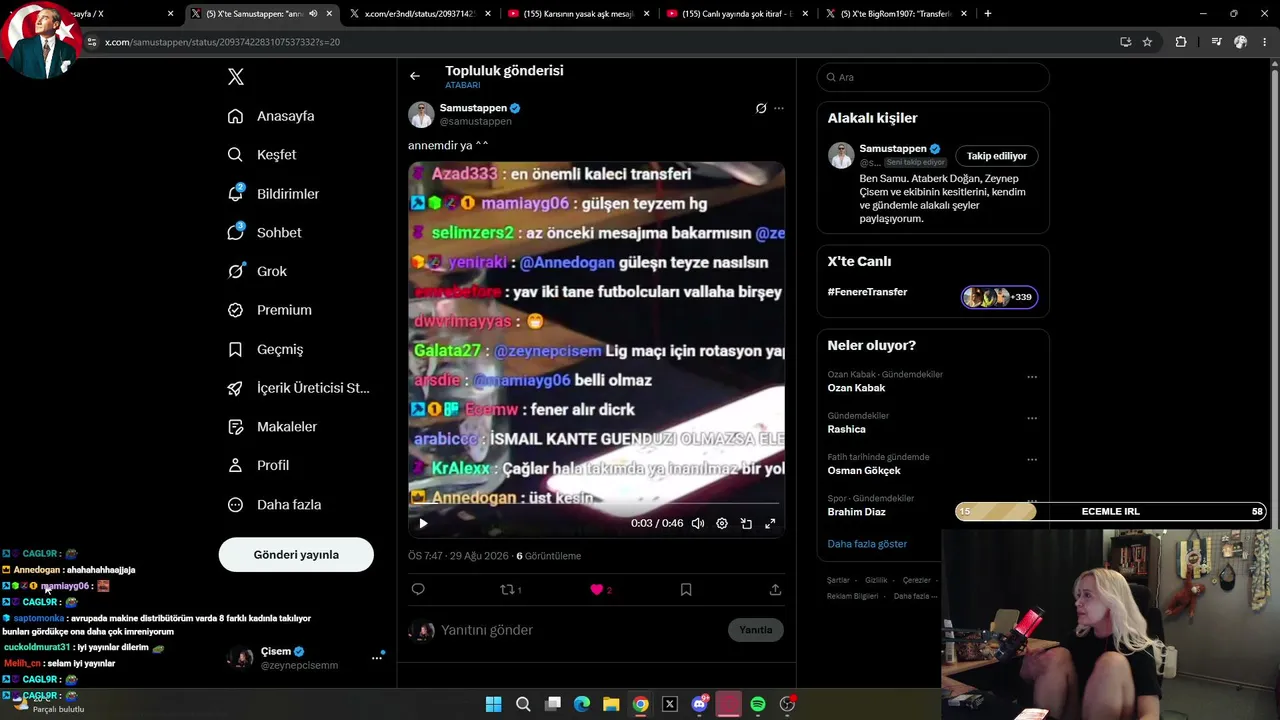Open Microsoft Edge from taskbar
Viewport: 1280px width, 720px height.
(x=582, y=704)
